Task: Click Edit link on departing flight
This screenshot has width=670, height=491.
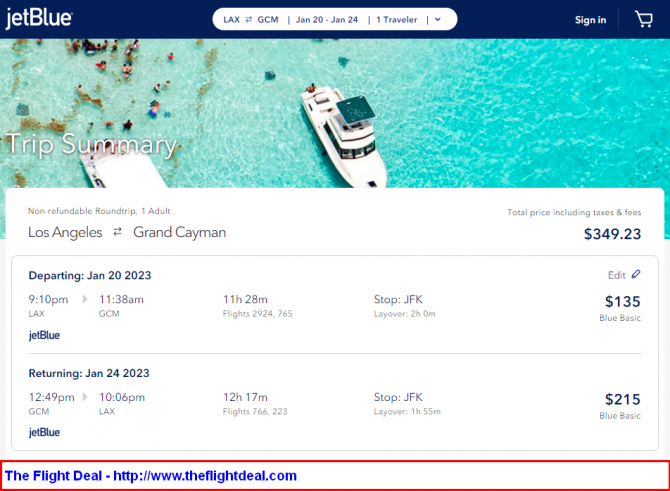Action: [617, 275]
